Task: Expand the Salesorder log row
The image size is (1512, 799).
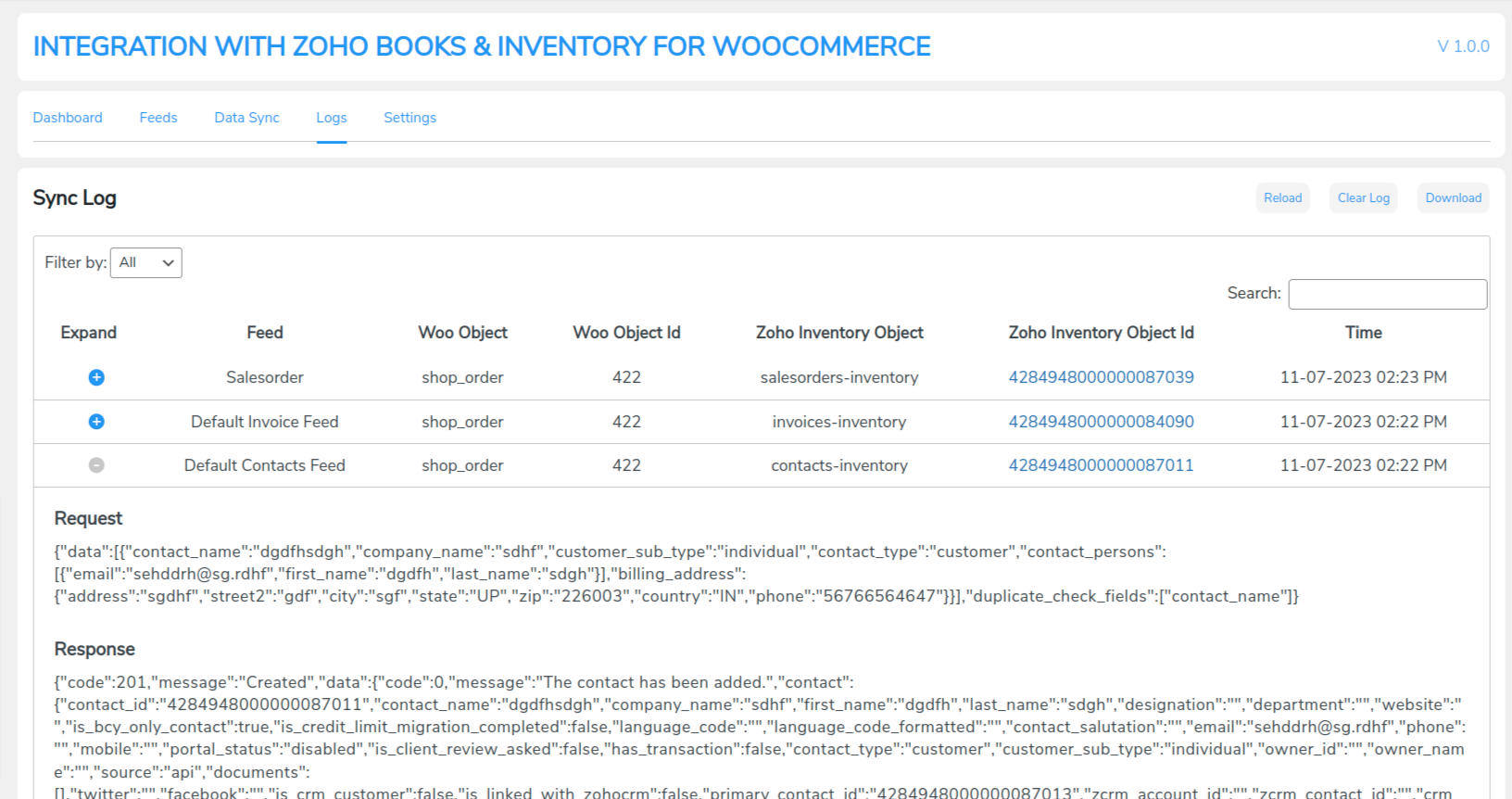Action: click(x=96, y=377)
